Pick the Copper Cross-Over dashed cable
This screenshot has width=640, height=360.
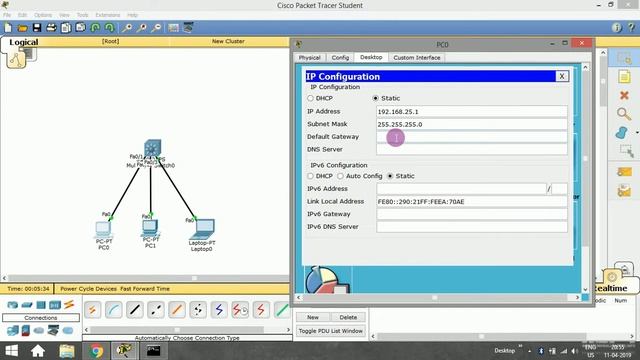[156, 310]
